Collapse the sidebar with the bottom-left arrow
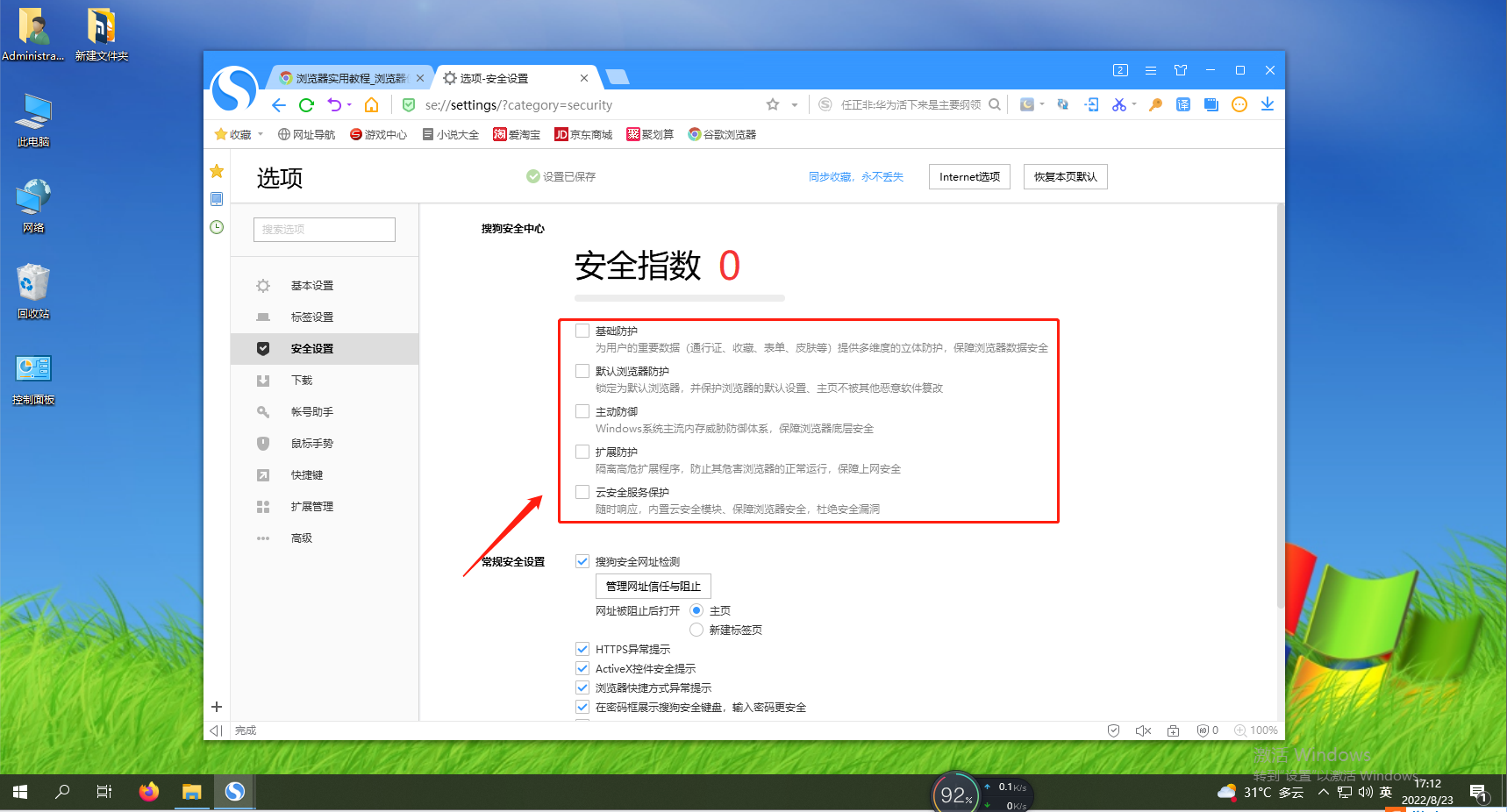 point(216,730)
